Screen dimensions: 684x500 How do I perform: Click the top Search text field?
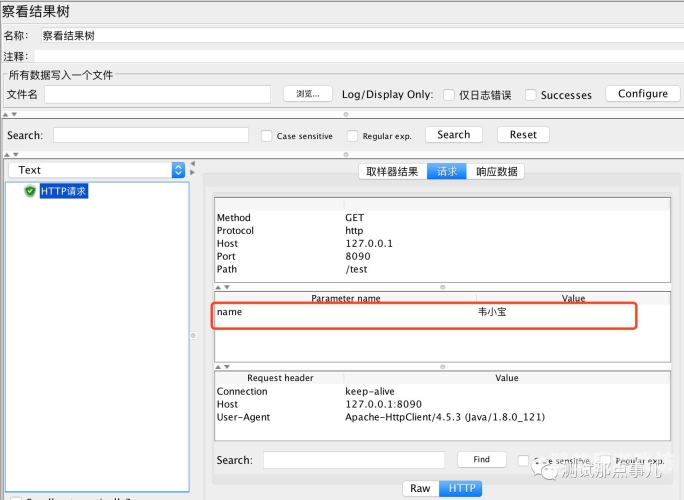[151, 135]
